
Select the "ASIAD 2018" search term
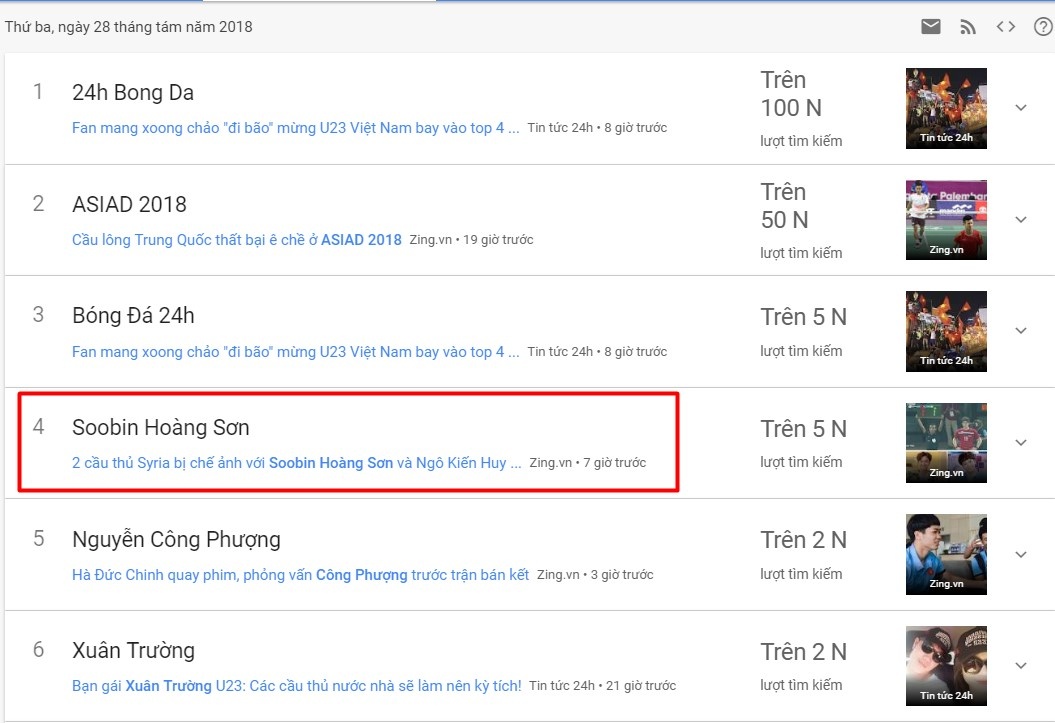tap(129, 204)
